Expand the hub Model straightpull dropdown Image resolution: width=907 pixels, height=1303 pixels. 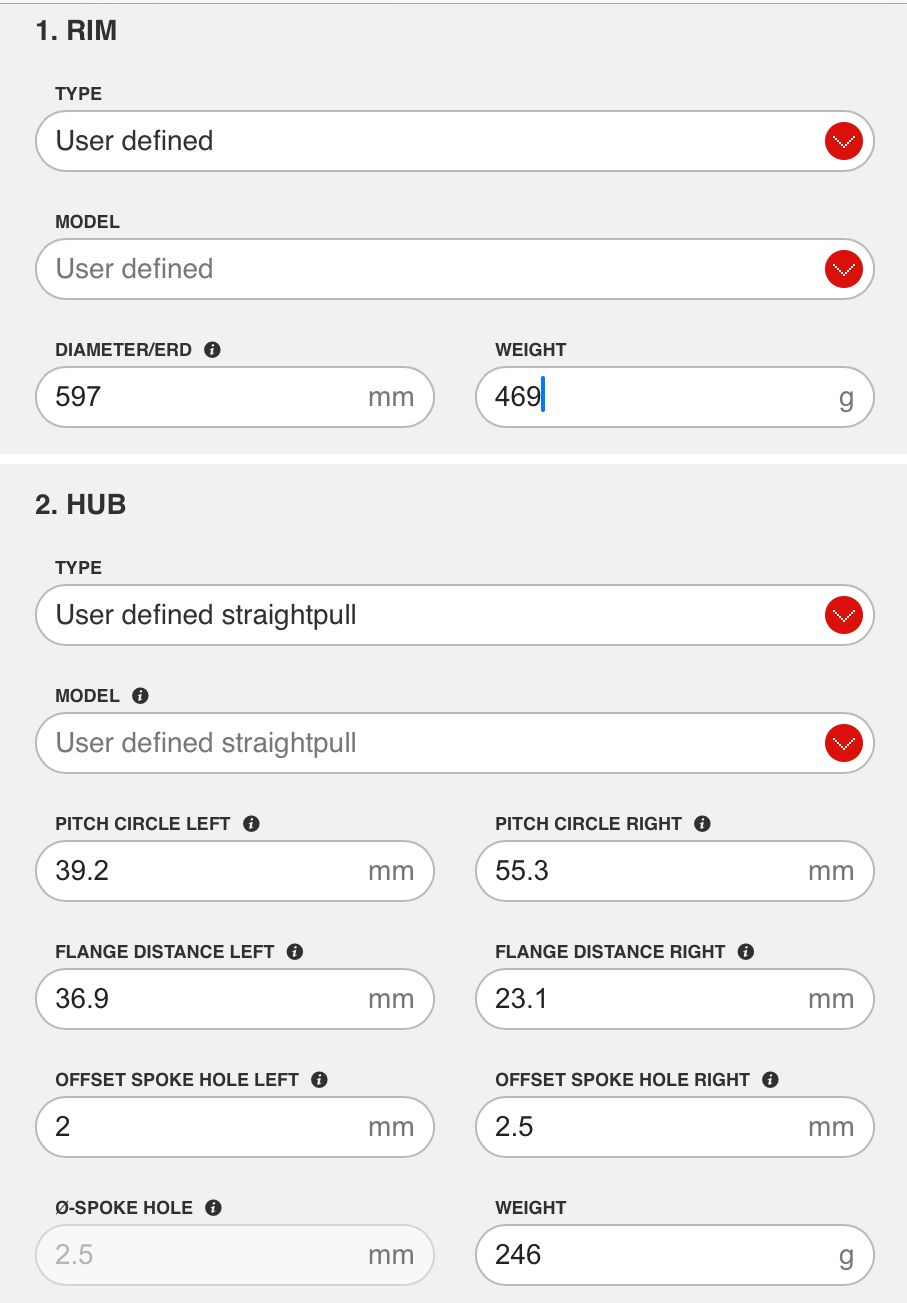point(844,743)
